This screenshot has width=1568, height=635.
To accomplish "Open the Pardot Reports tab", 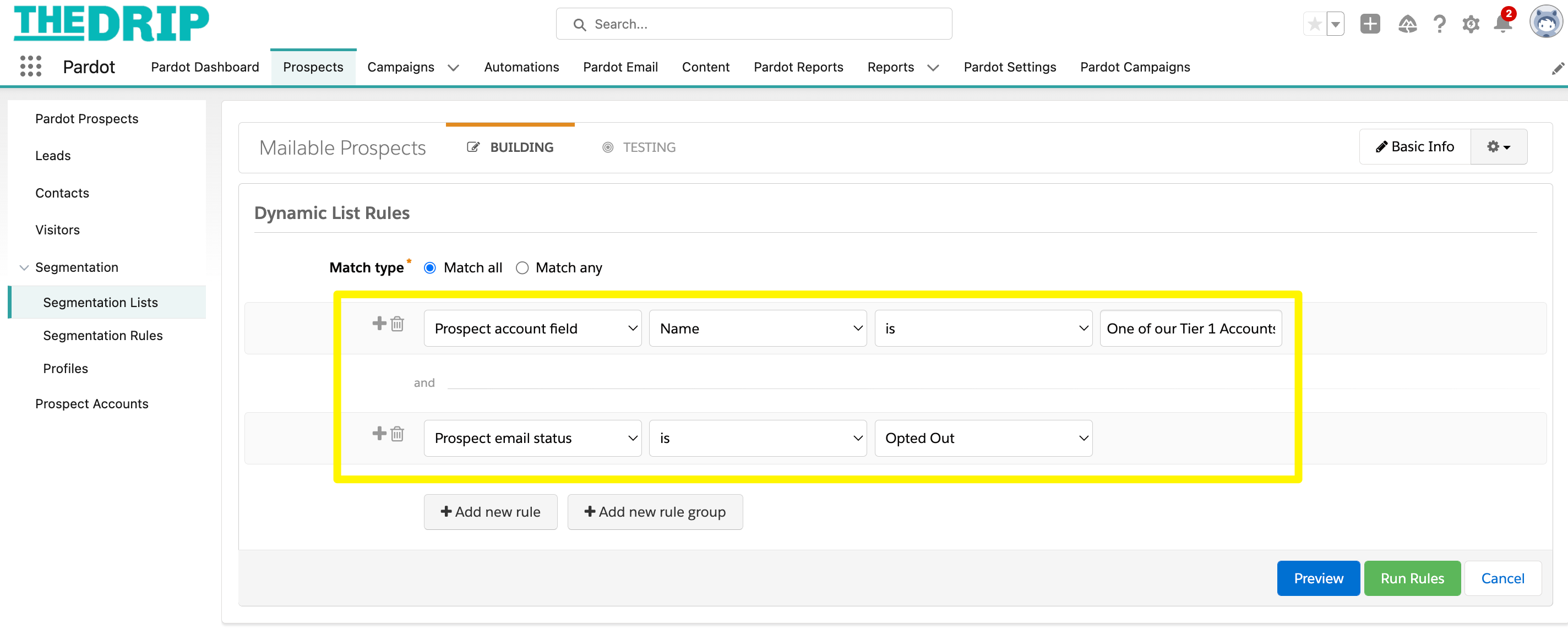I will point(798,67).
